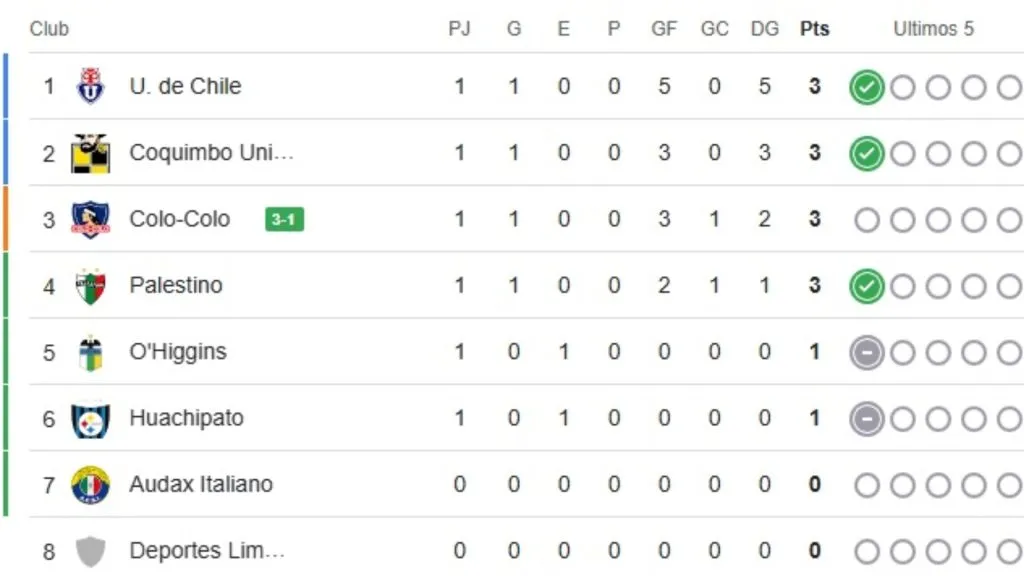The width and height of the screenshot is (1024, 576).
Task: Click the Huachipato club crest
Action: 90,418
